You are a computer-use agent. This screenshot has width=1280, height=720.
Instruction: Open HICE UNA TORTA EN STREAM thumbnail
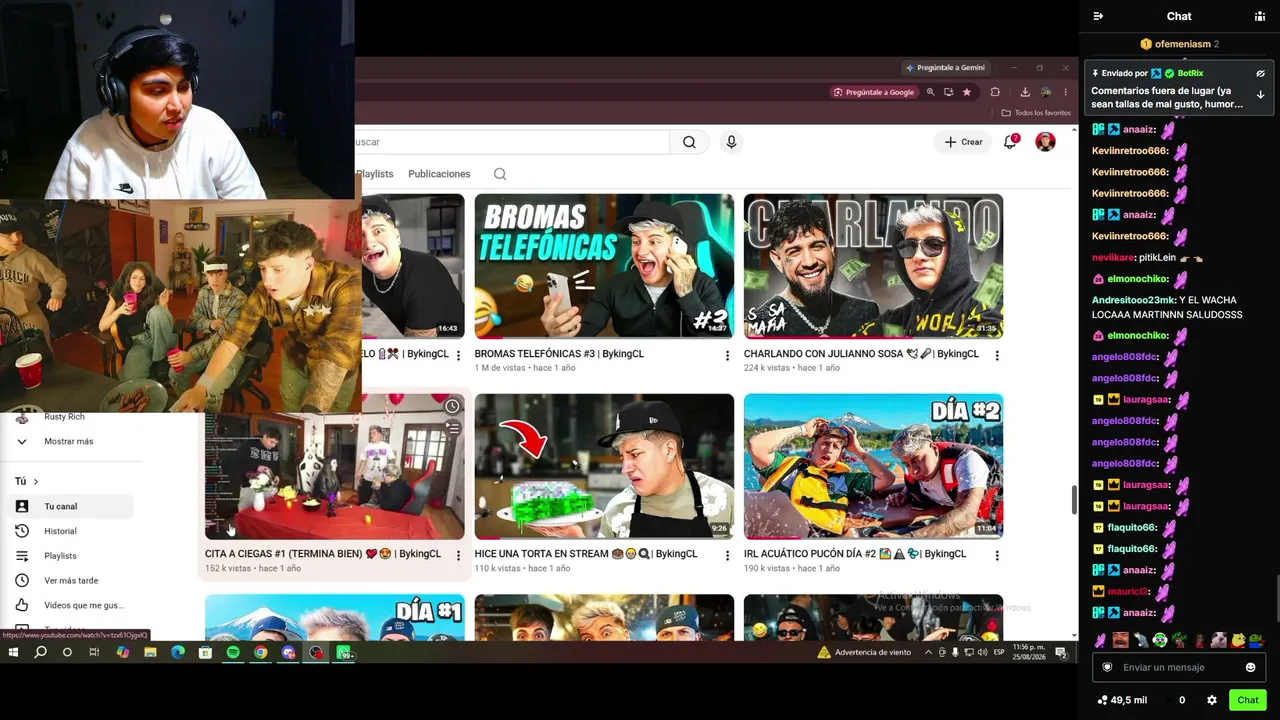click(604, 466)
